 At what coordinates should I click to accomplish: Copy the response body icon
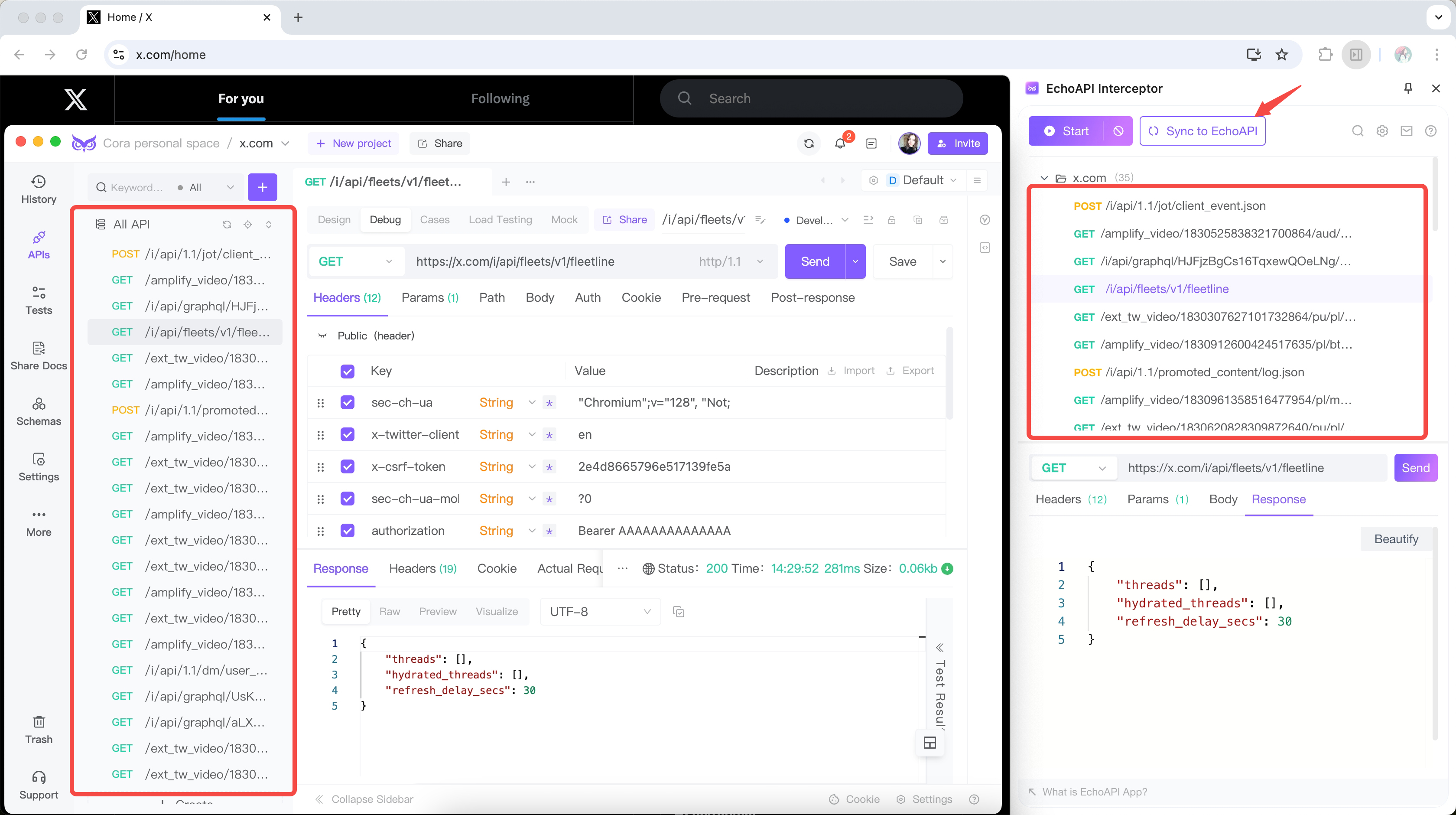tap(679, 612)
